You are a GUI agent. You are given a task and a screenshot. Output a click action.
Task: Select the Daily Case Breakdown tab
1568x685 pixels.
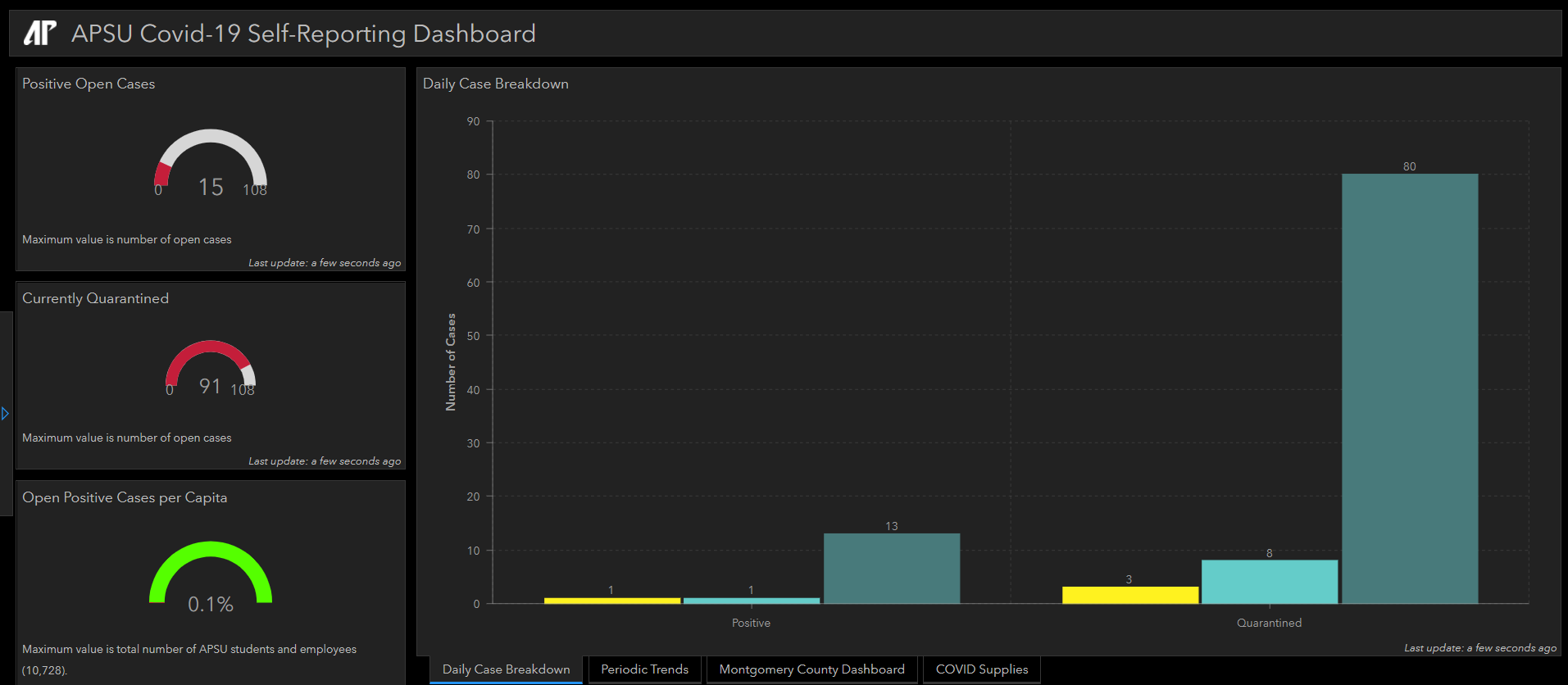[506, 669]
